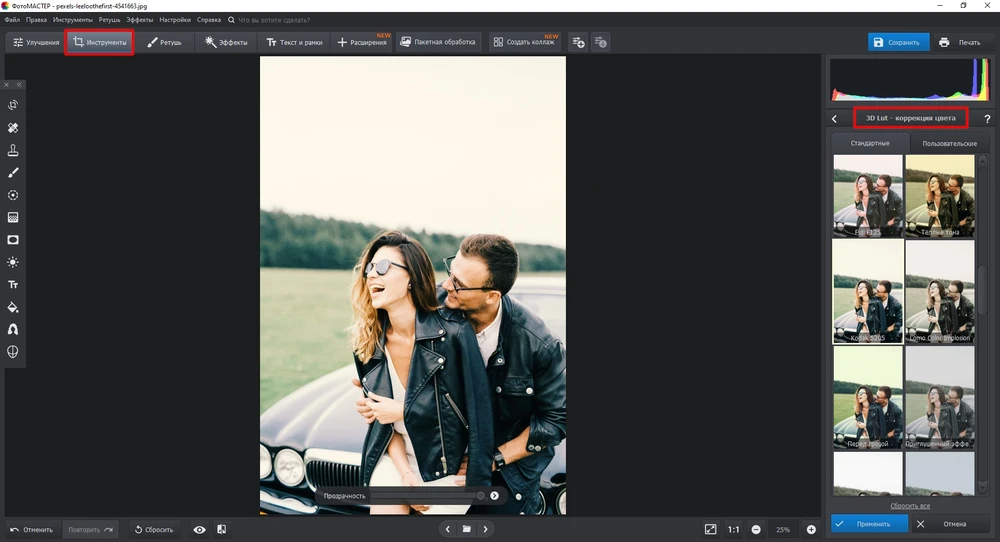Click the Сбросить все link
This screenshot has height=542, width=1000.
pyautogui.click(x=910, y=506)
